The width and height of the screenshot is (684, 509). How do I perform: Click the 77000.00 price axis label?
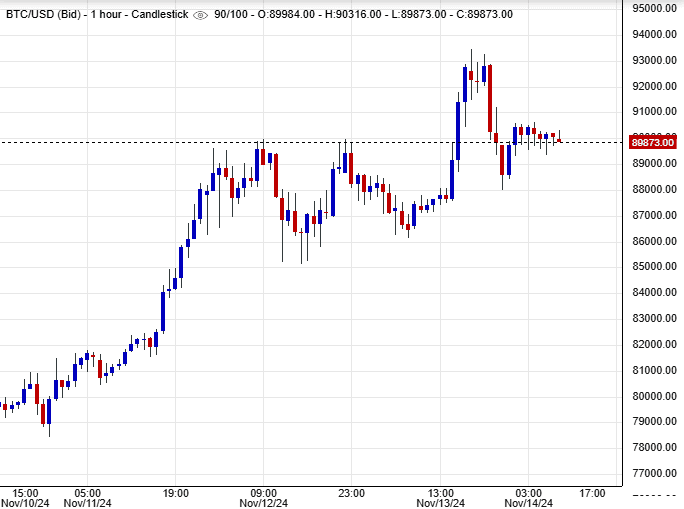click(654, 473)
